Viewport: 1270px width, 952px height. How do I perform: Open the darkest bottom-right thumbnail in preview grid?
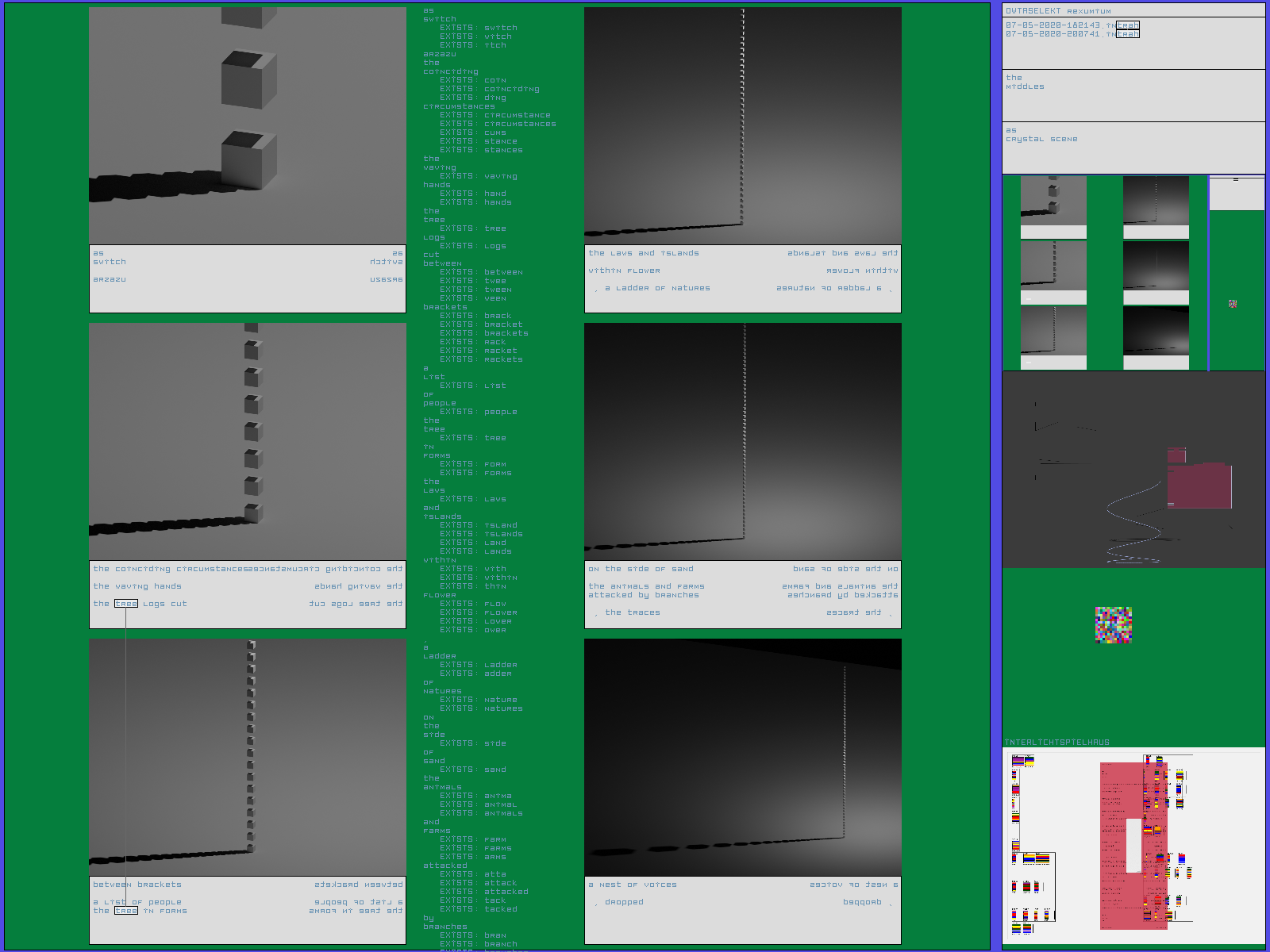[x=1156, y=332]
